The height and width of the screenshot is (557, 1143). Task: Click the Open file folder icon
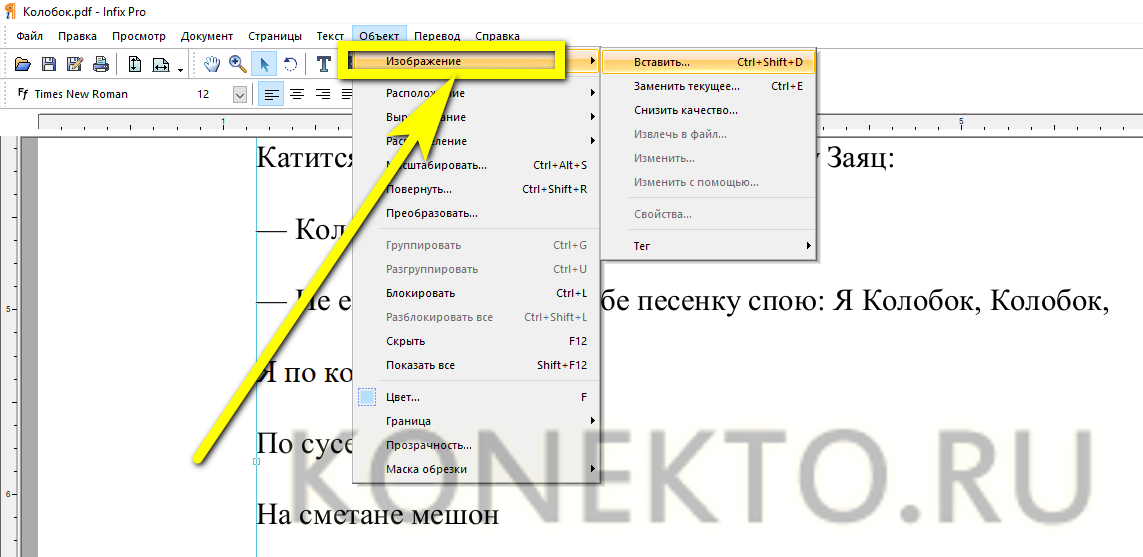click(23, 64)
